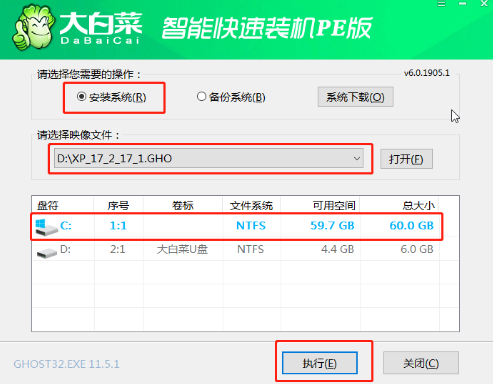This screenshot has height=384, width=493.
Task: Click the 系统下载(O) button
Action: point(356,97)
